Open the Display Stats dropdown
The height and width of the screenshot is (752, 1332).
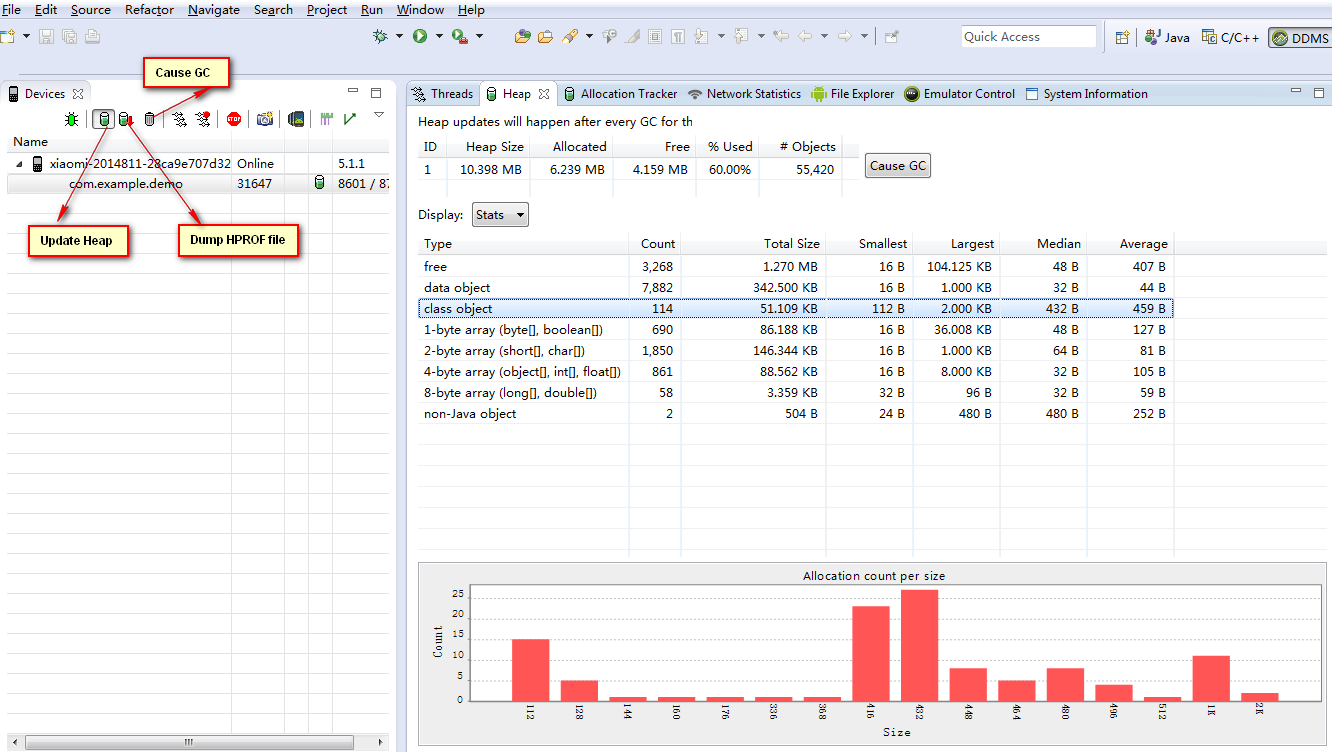click(500, 215)
